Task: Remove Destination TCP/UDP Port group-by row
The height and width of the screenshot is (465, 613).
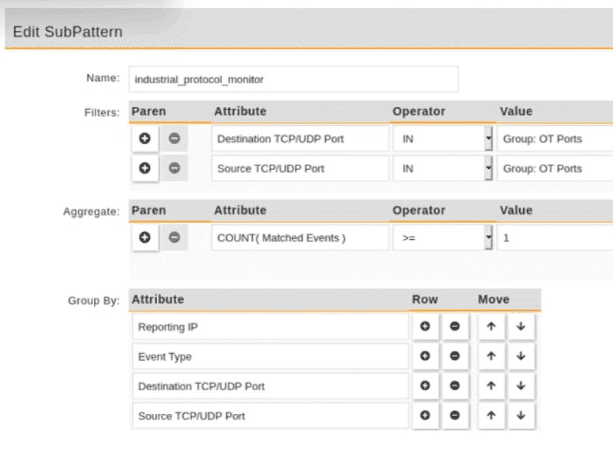Action: coord(454,385)
